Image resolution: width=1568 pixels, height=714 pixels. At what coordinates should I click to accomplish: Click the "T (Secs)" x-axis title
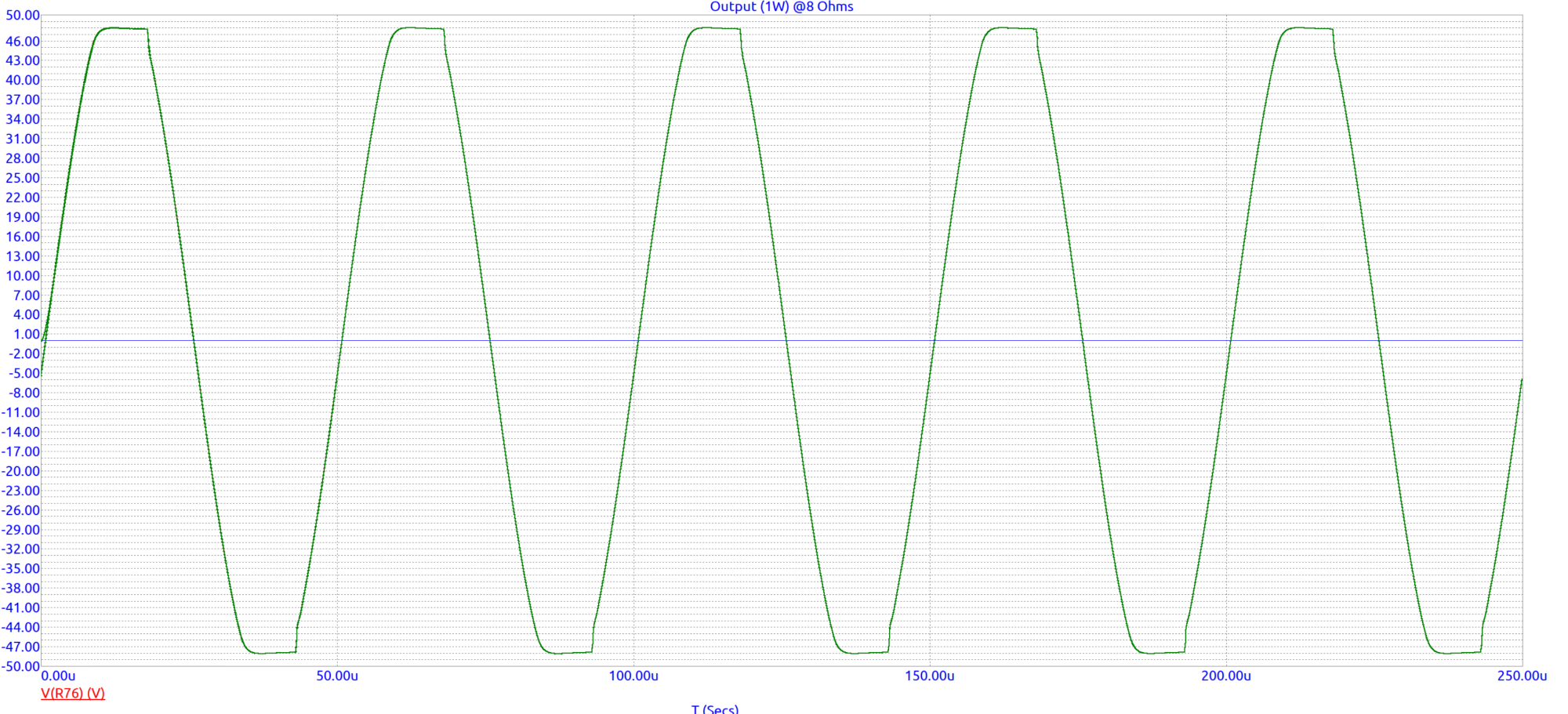point(714,709)
